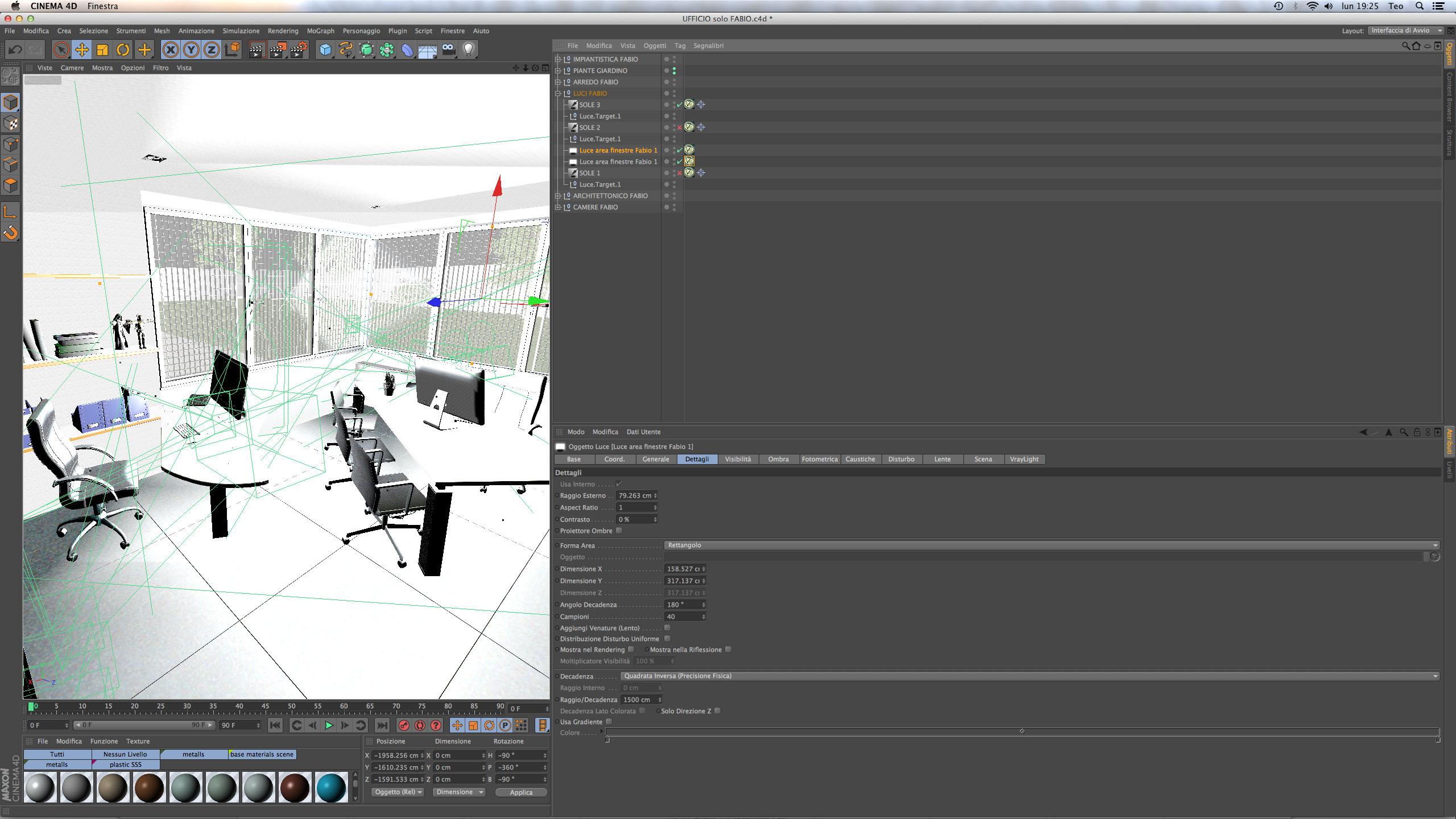The height and width of the screenshot is (819, 1456).
Task: Enable Proiettore Ombre checkbox
Action: 619,531
